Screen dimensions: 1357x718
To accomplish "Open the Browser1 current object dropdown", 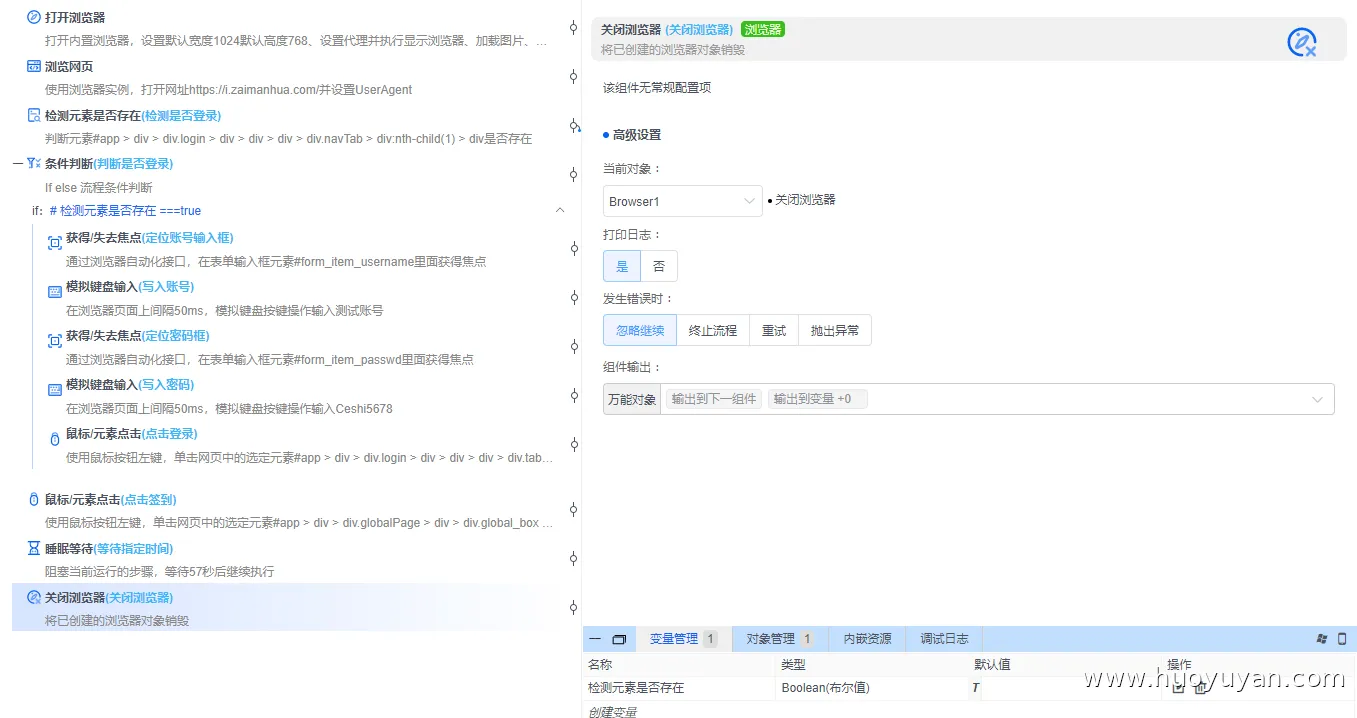I will coord(683,201).
